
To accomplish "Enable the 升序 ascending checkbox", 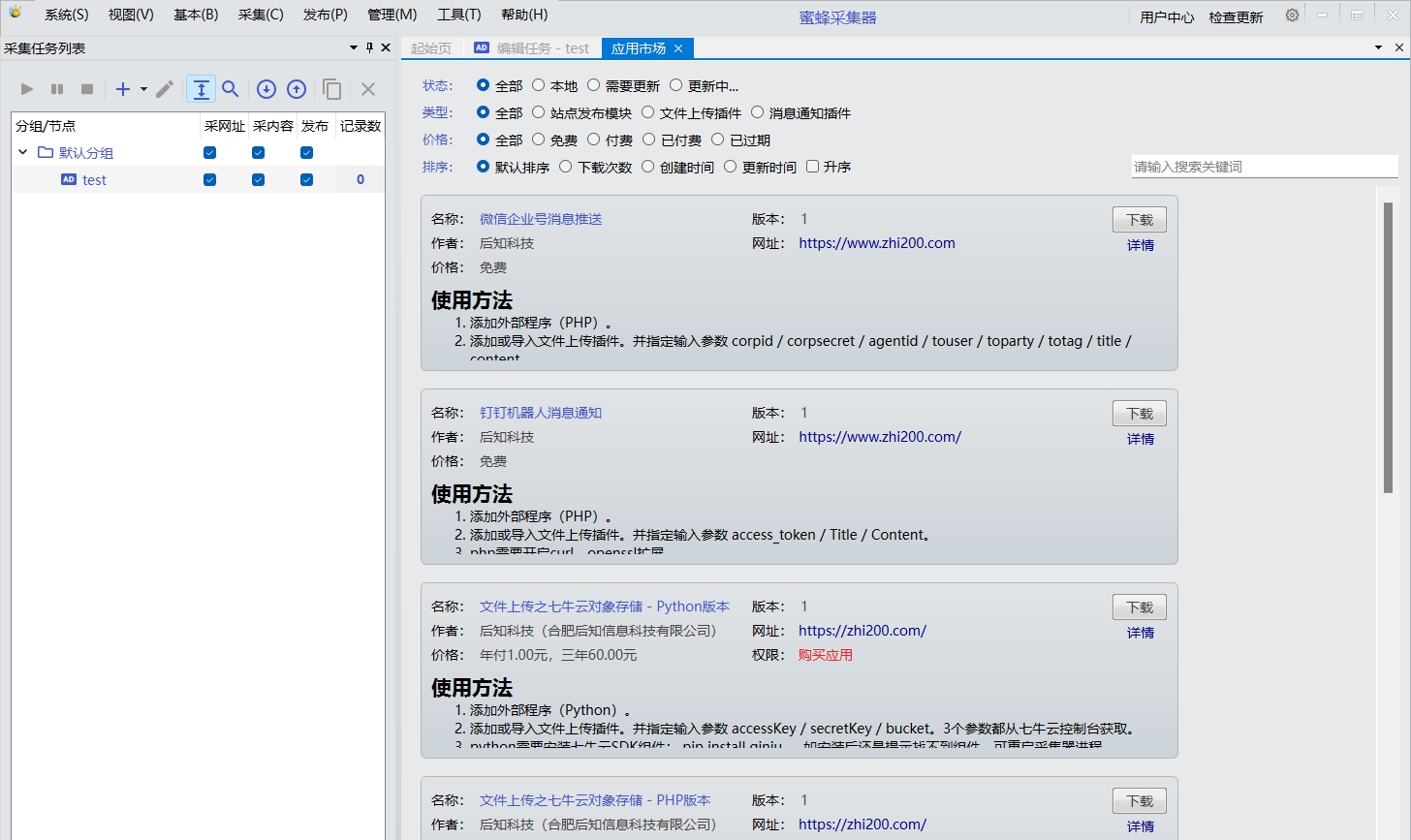I will [x=813, y=167].
